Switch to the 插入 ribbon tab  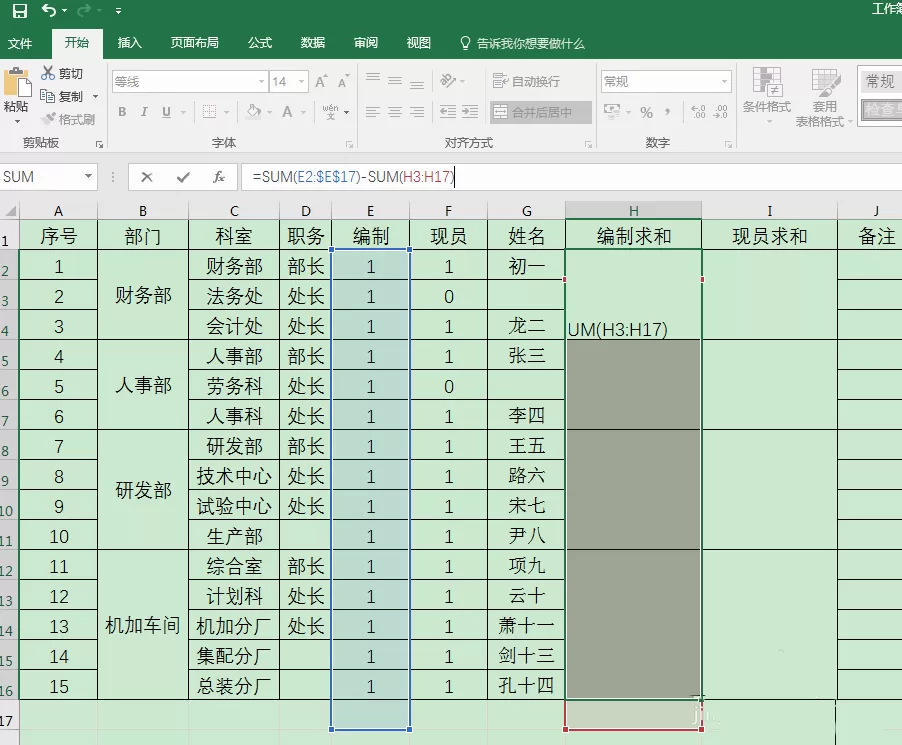(x=129, y=43)
